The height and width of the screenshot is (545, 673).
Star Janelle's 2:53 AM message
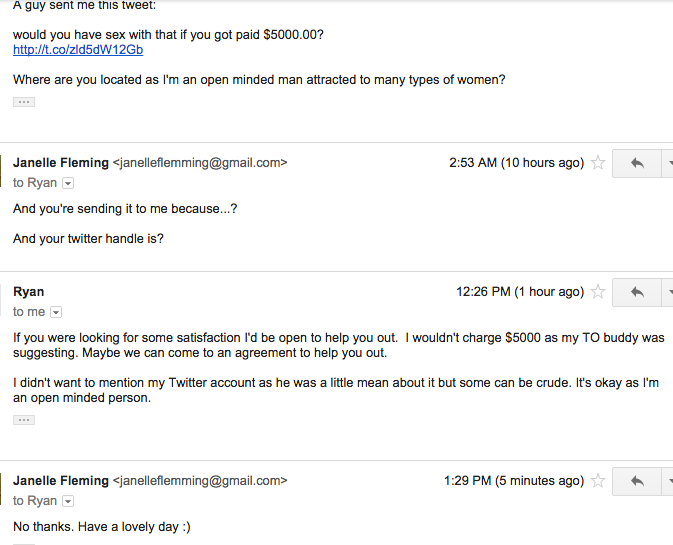(598, 163)
